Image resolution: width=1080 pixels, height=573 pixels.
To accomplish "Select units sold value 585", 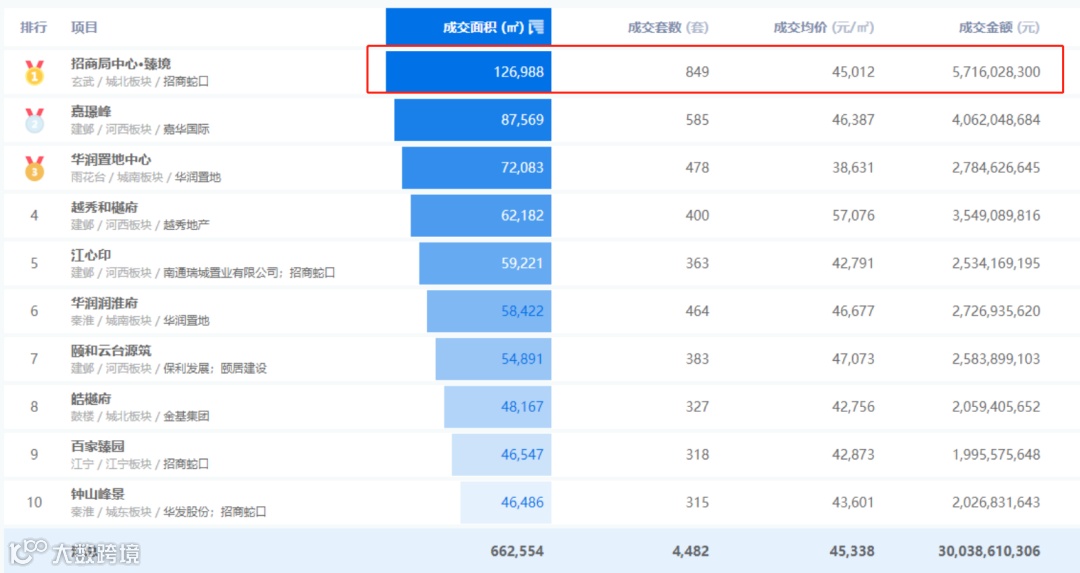I will coord(697,120).
